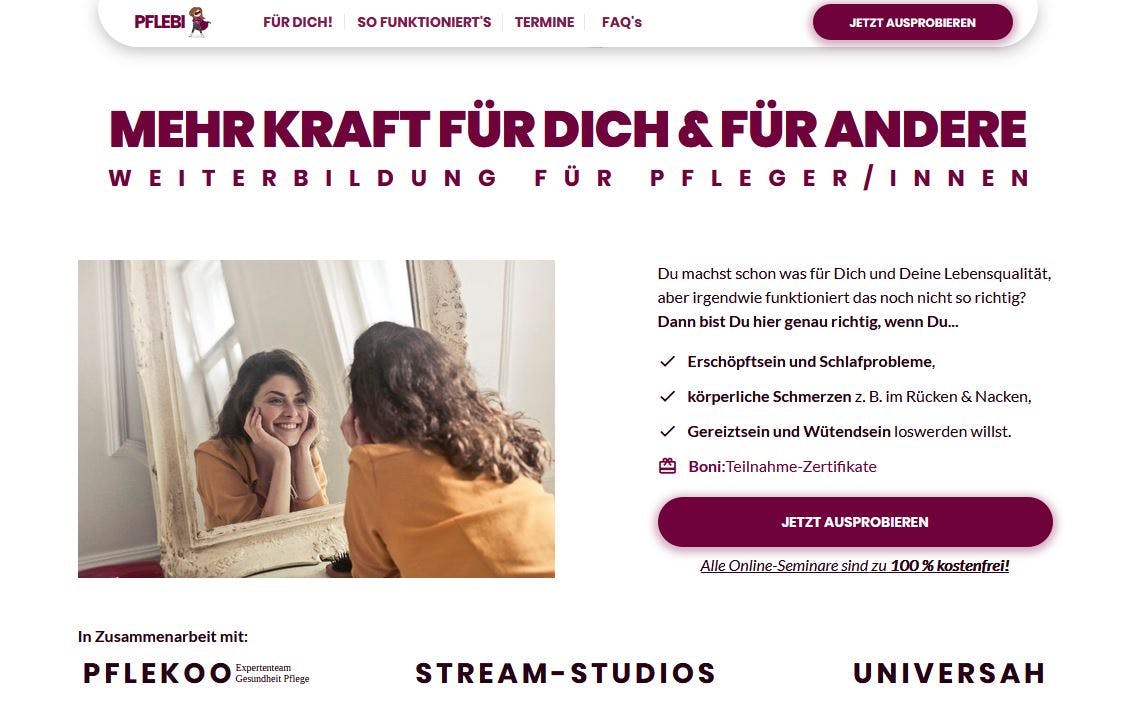Navigate to TERMINE
Image resolution: width=1123 pixels, height=724 pixels.
(544, 22)
